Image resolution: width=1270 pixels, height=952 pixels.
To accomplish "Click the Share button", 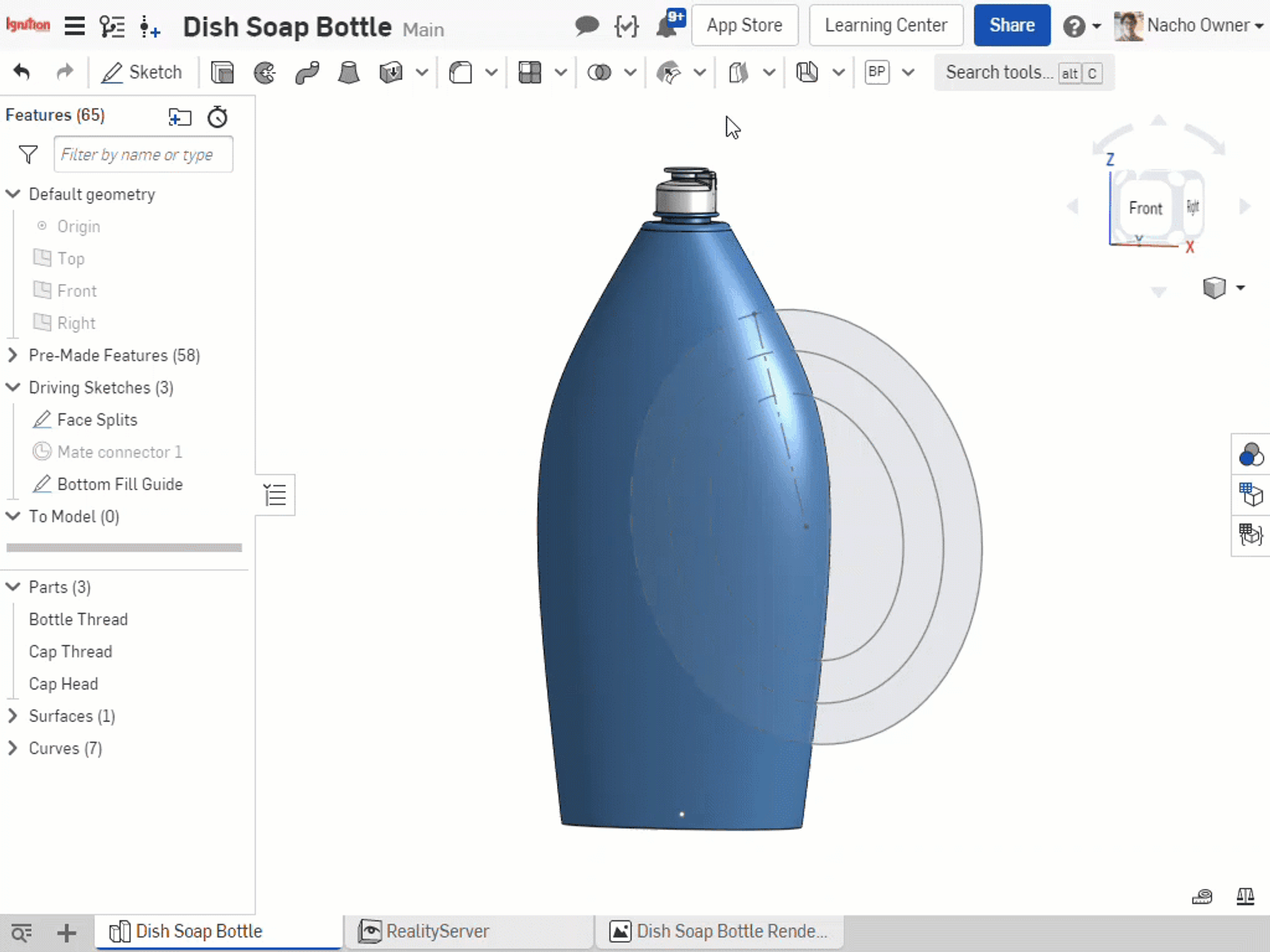I will point(1011,25).
